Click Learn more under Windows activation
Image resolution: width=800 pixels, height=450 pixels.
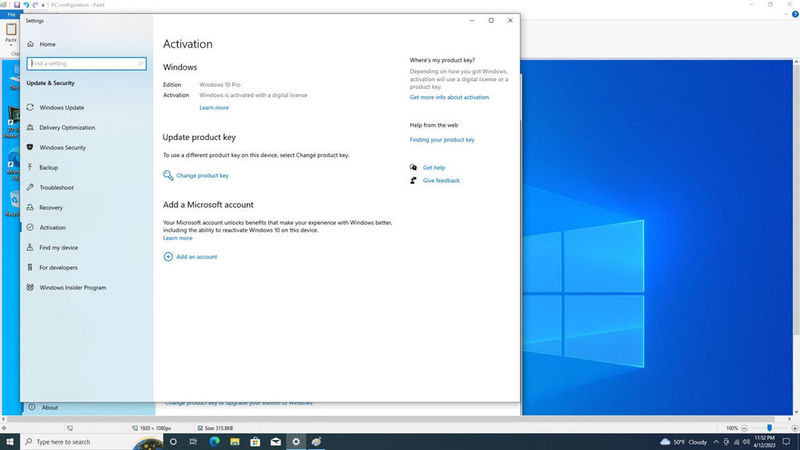pos(214,108)
